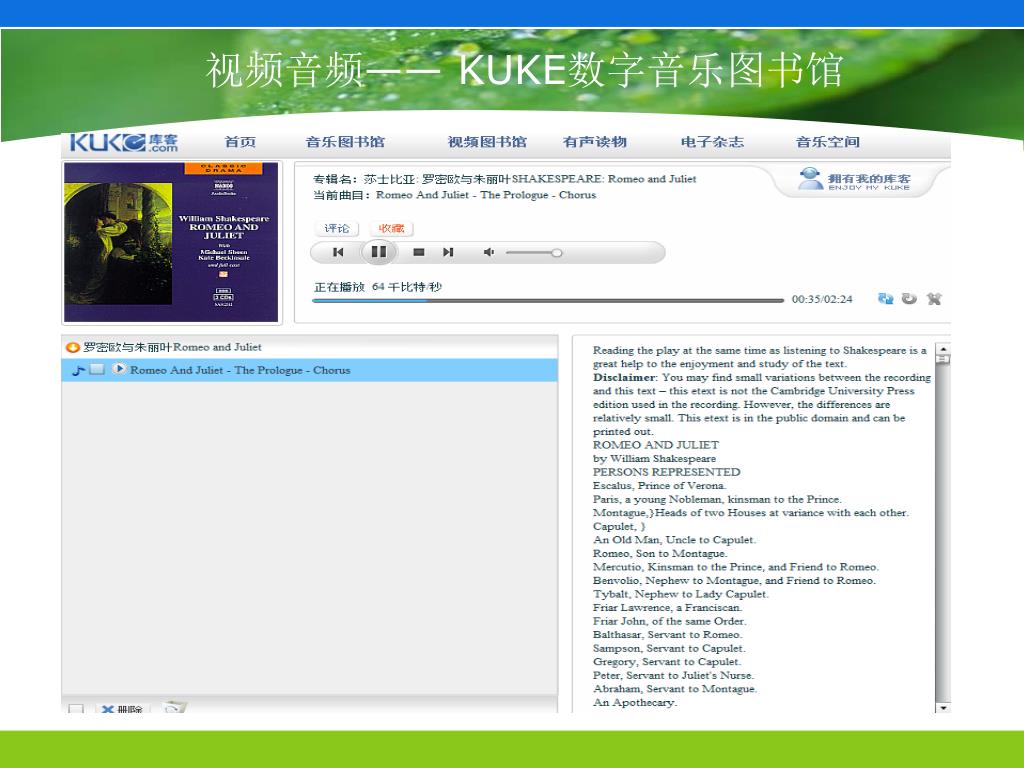
Task: Click the 删除 delete button
Action: click(123, 709)
